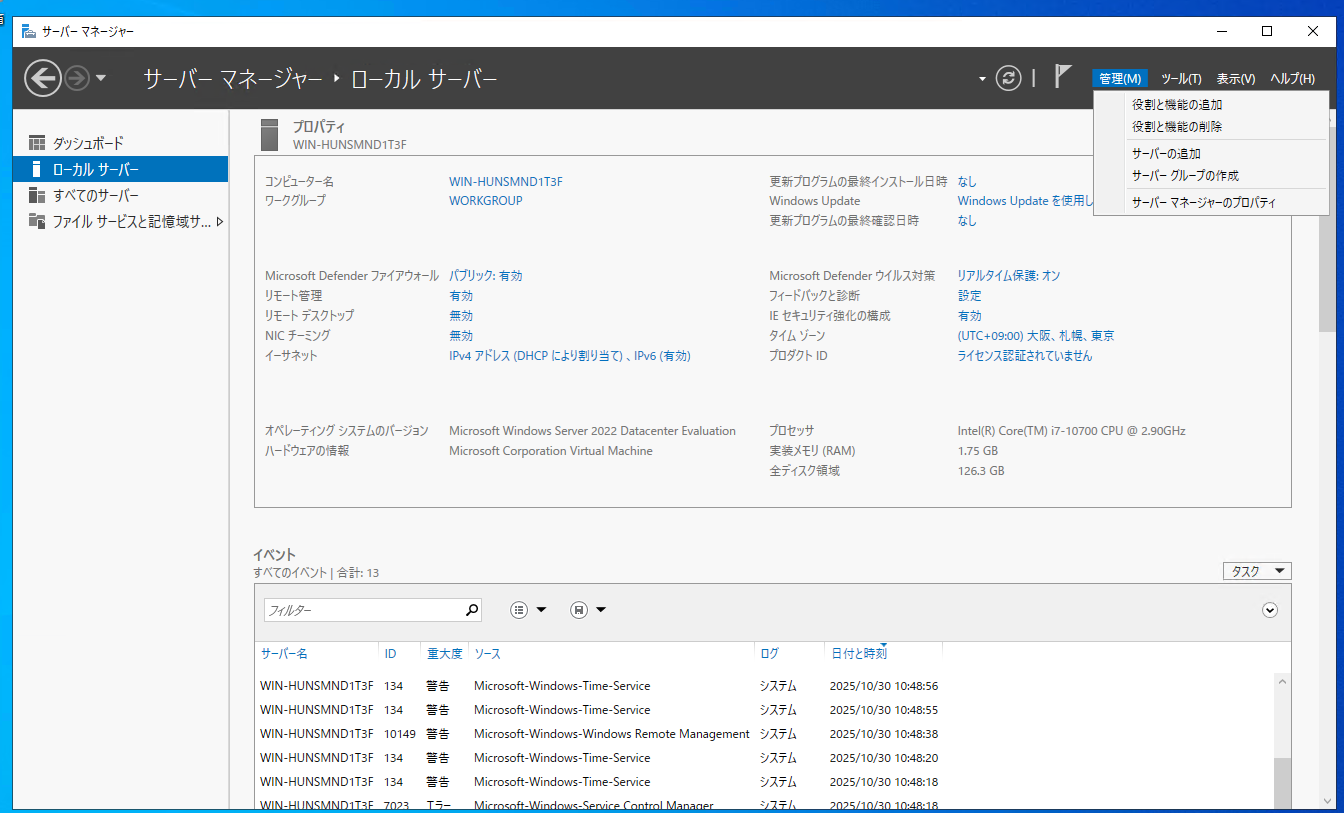Open the Tasks dropdown in Events section
The width and height of the screenshot is (1344, 813).
click(1257, 571)
